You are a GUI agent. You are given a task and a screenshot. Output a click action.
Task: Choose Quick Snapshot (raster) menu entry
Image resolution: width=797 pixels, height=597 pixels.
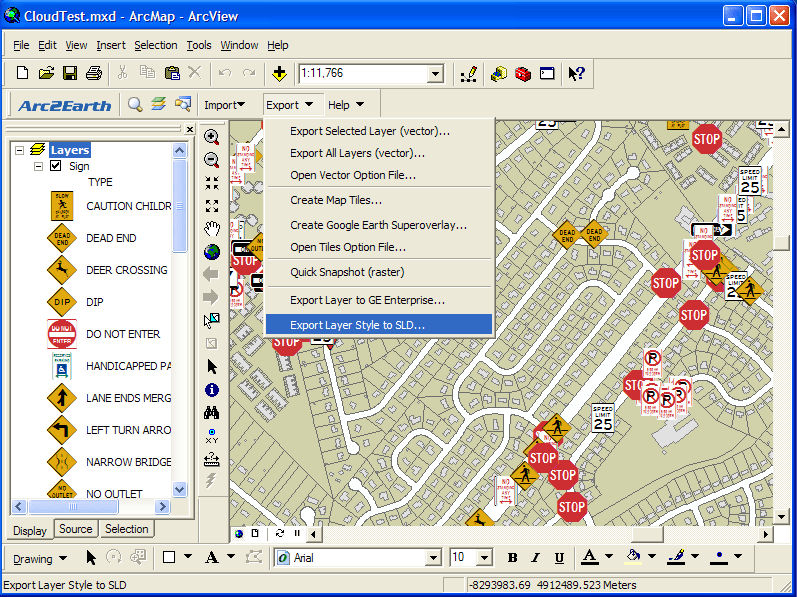coord(379,272)
